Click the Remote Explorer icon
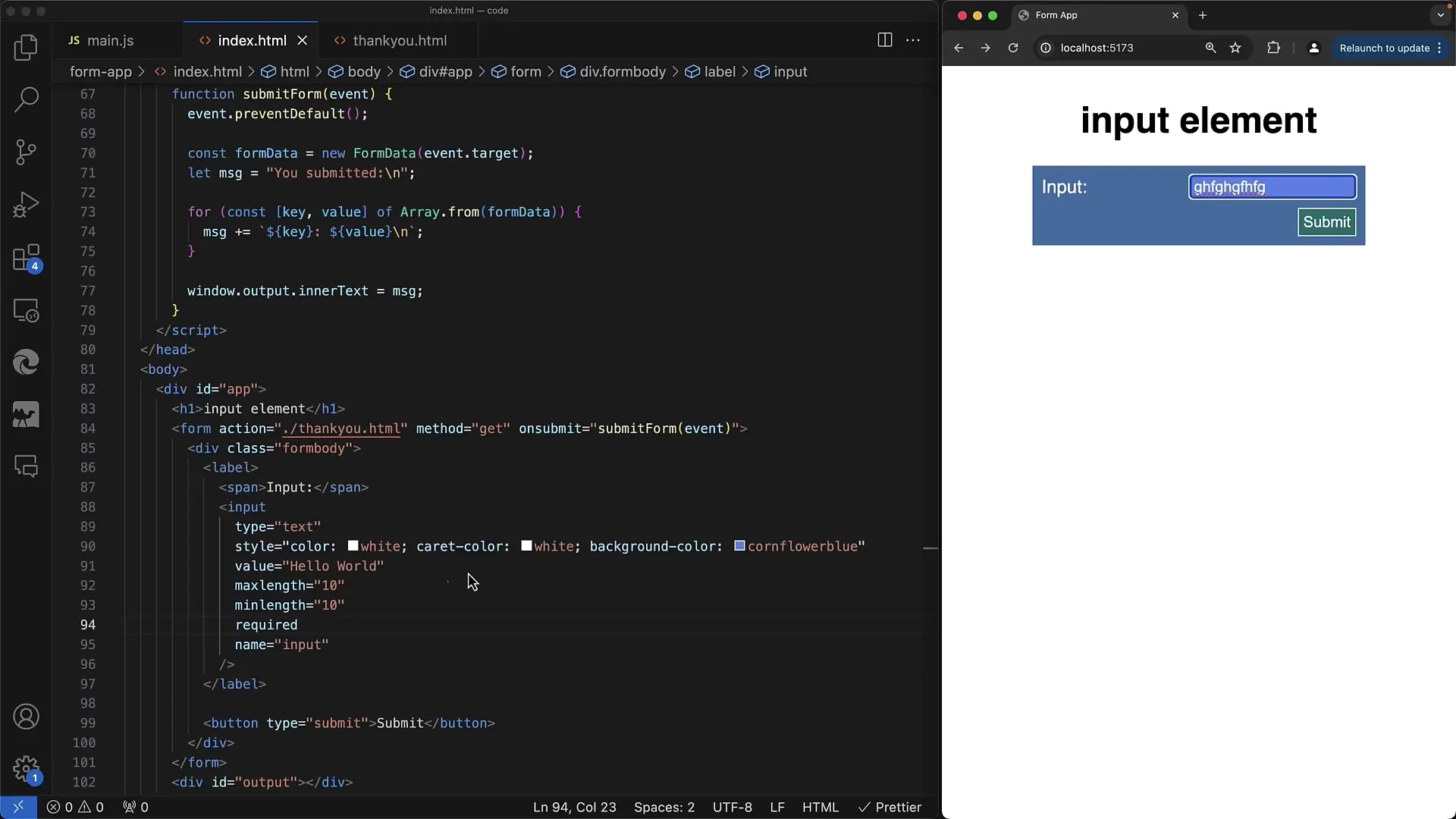Viewport: 1456px width, 819px height. [x=27, y=310]
